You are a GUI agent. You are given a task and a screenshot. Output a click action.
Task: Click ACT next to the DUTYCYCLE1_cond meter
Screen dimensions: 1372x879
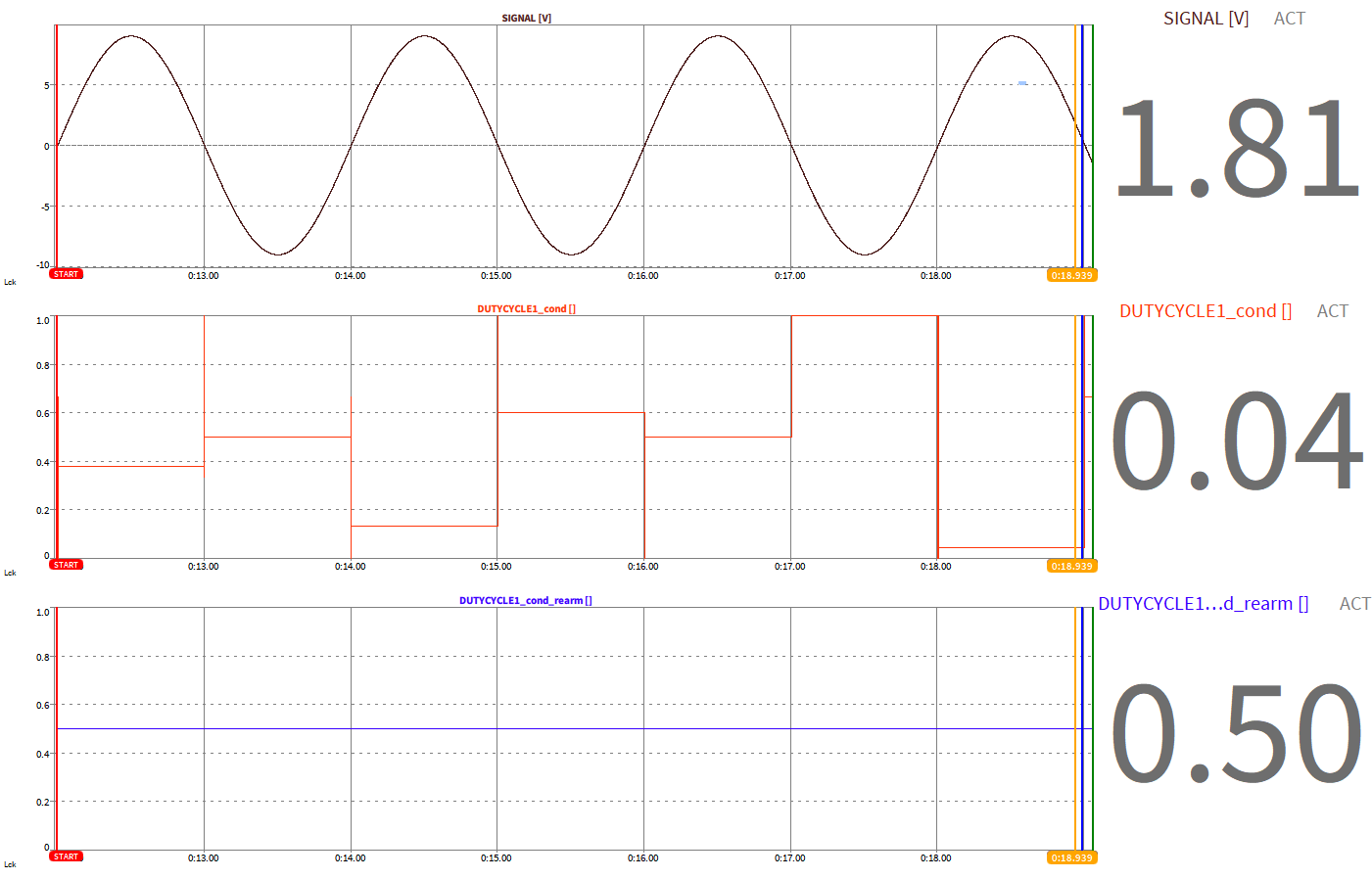[1332, 311]
